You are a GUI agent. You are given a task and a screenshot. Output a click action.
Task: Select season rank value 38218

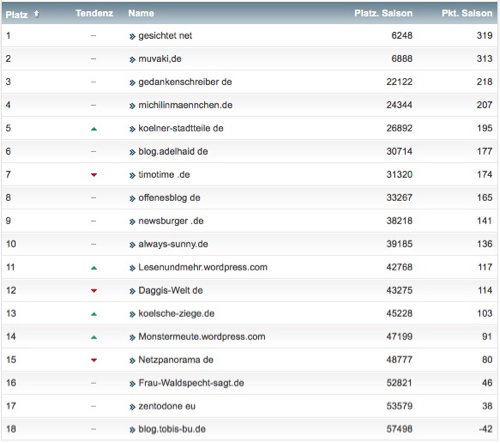click(x=399, y=221)
